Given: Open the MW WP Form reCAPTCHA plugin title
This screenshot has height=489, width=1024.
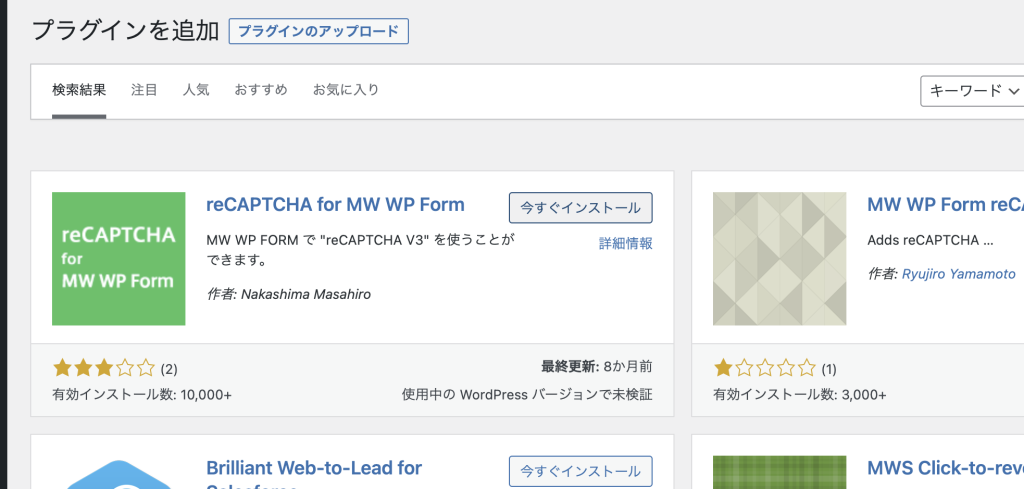Looking at the screenshot, I should point(946,205).
